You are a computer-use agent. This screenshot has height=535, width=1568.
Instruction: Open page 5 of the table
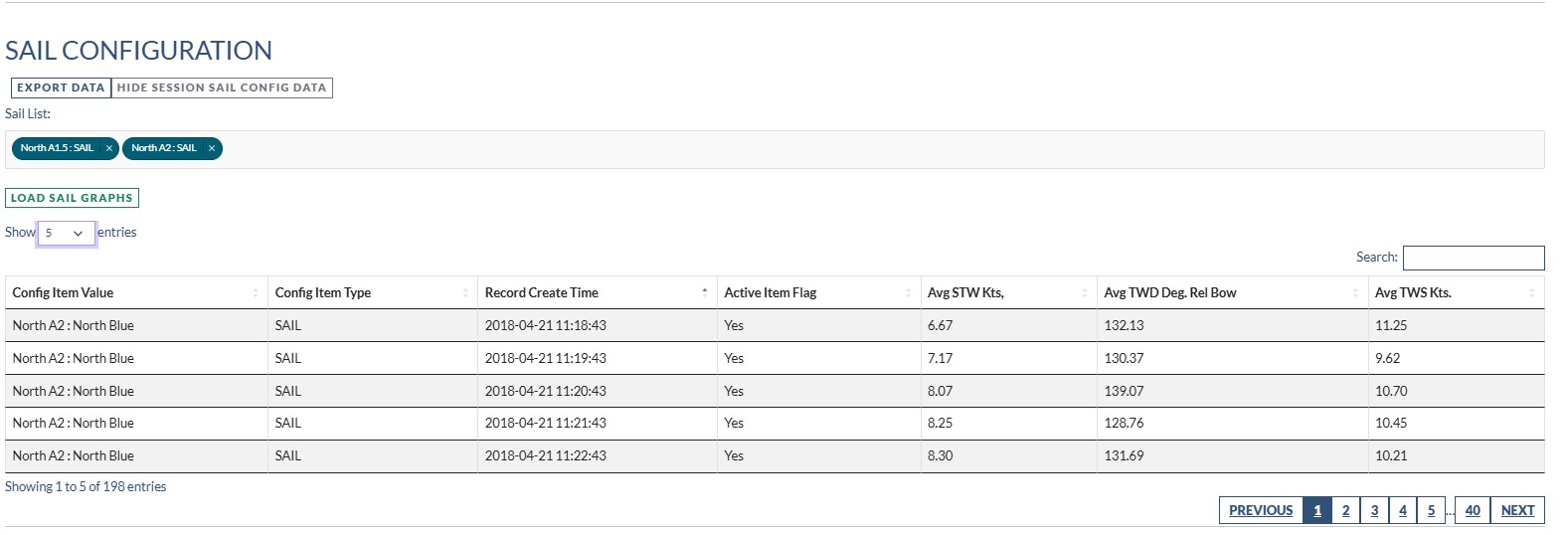click(1431, 510)
